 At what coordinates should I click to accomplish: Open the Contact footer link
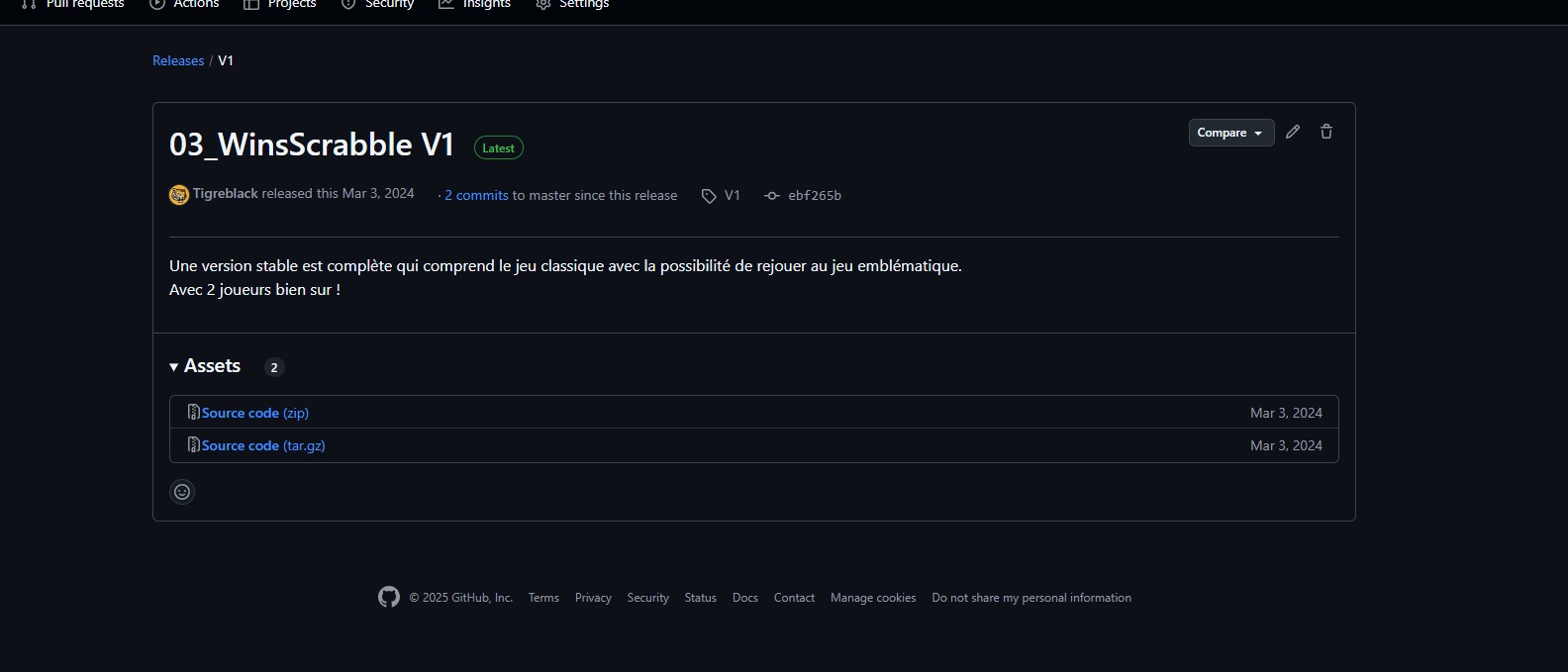tap(794, 598)
